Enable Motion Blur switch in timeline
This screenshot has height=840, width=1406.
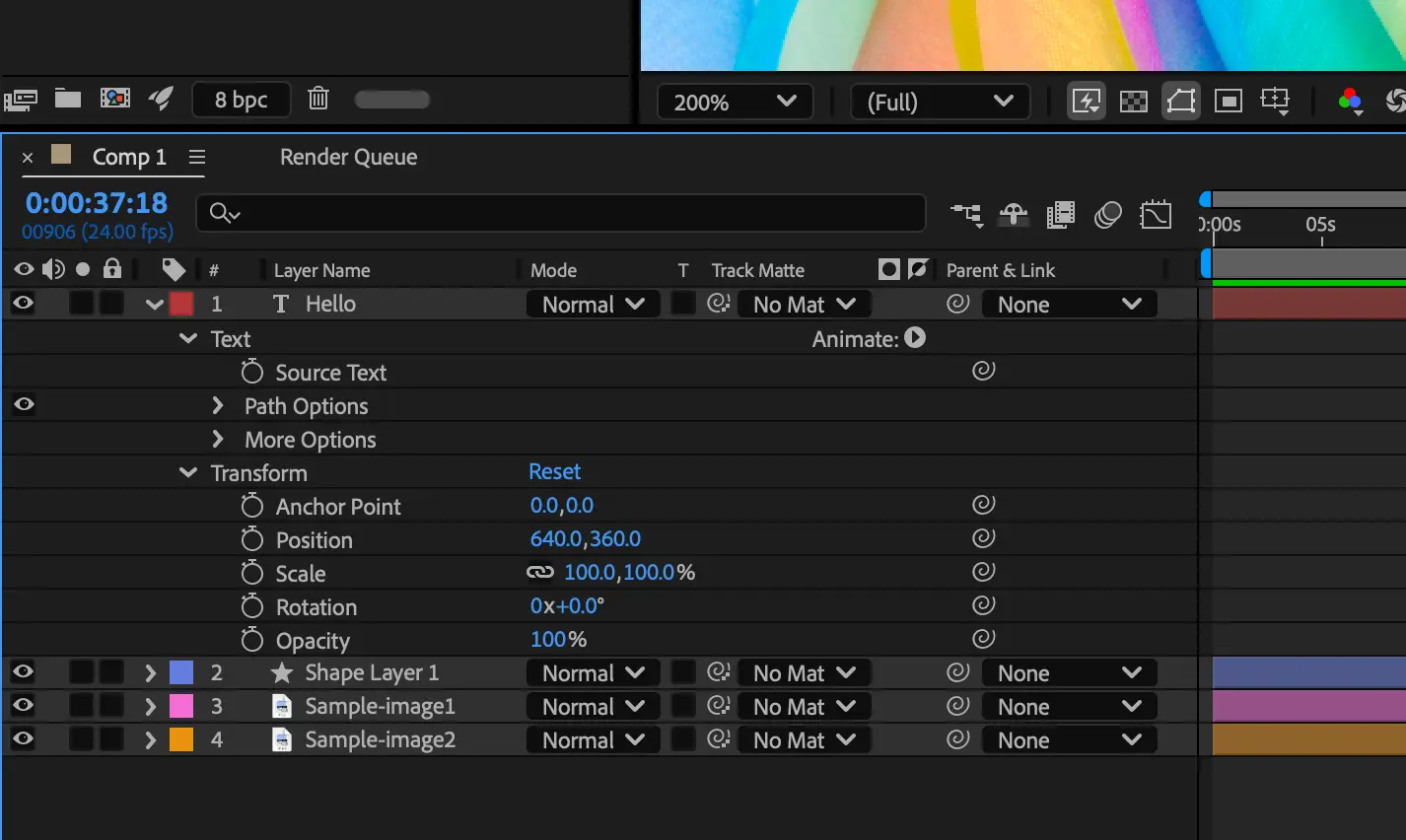[x=1107, y=215]
